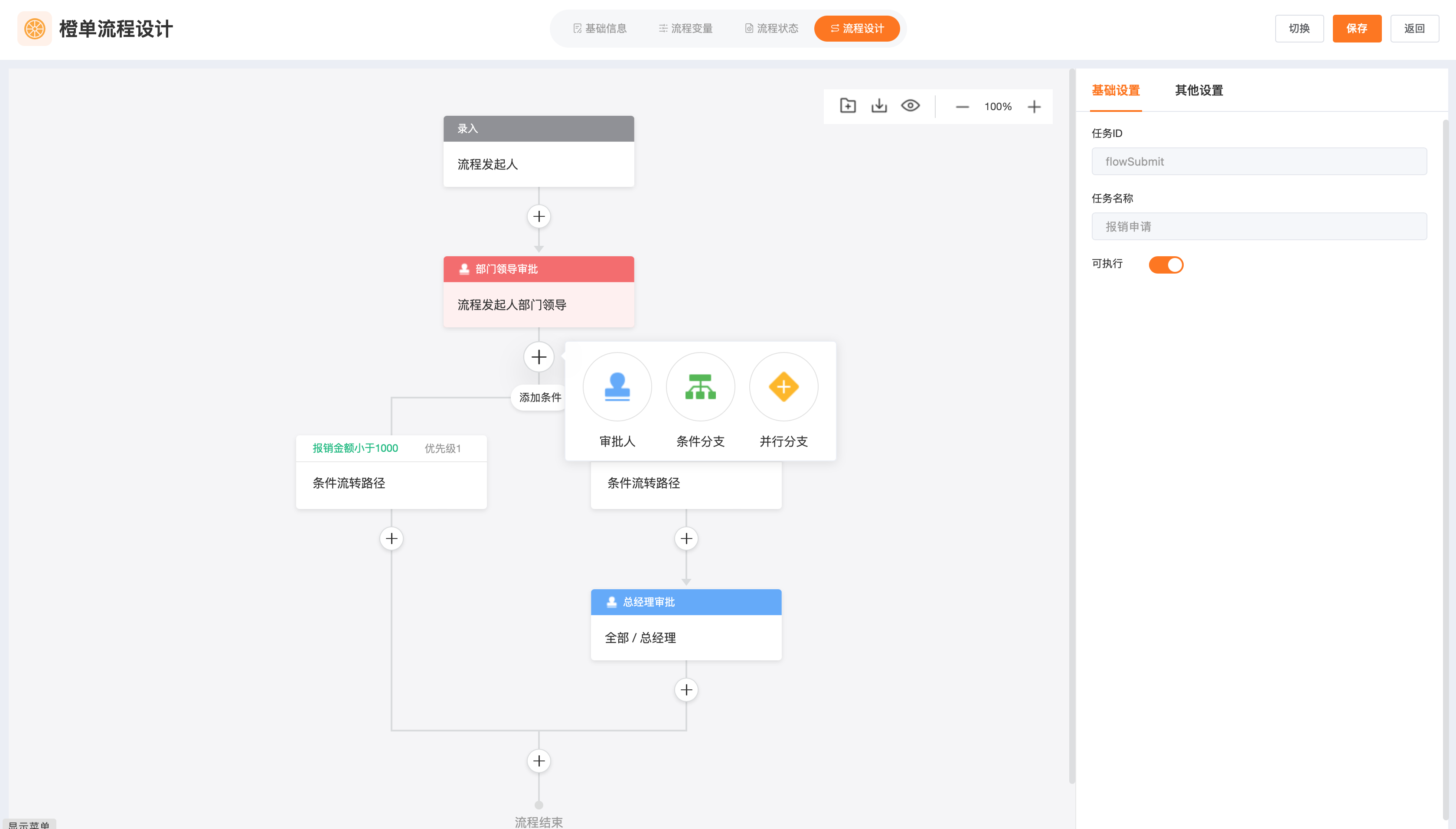Click into the 任务名称 input field
Screen dimensions: 1456x829
1258,227
